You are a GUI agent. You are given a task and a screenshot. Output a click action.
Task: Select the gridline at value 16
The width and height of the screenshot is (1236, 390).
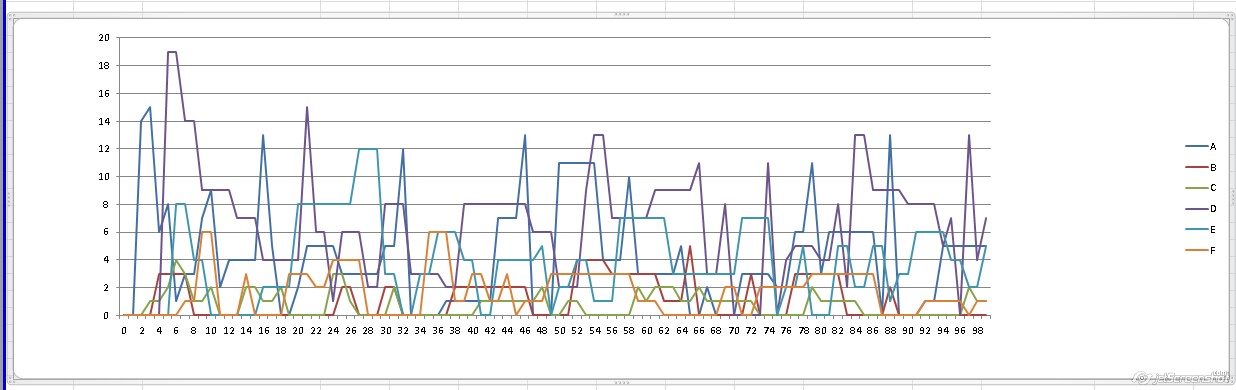pos(555,94)
